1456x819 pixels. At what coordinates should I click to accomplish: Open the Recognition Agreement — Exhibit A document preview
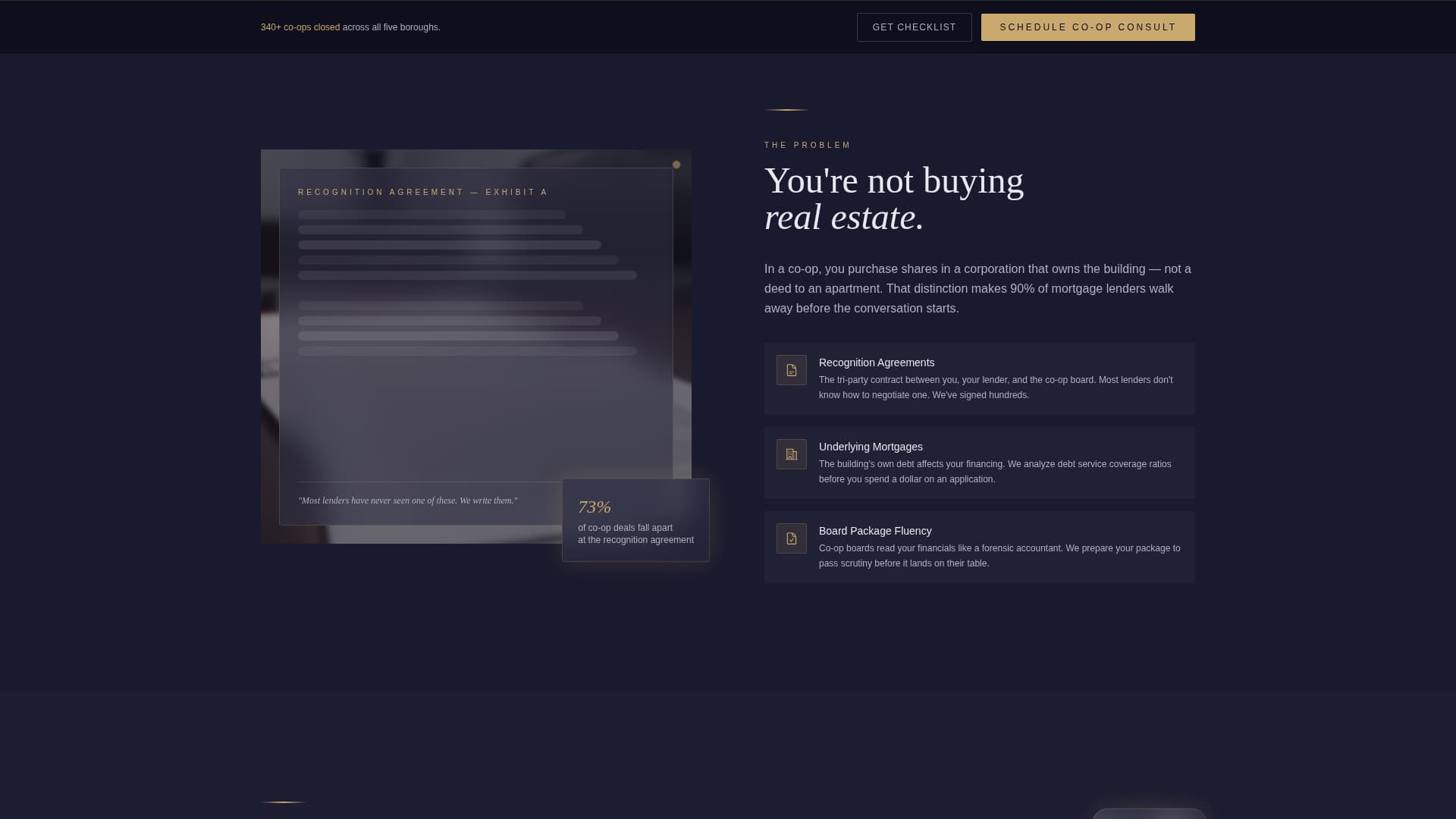tap(475, 345)
